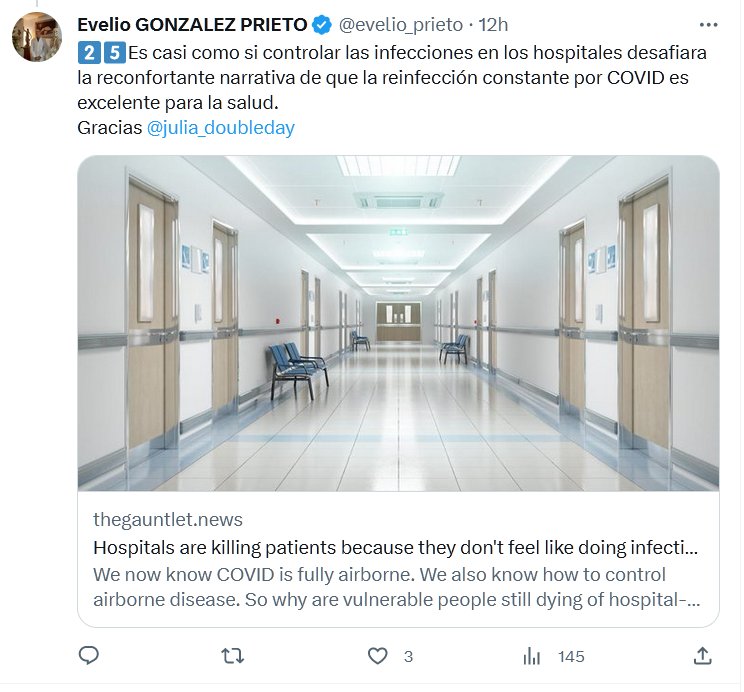Repost the tweet using the retweet icon
Screen dimensions: 744x692
point(233,656)
